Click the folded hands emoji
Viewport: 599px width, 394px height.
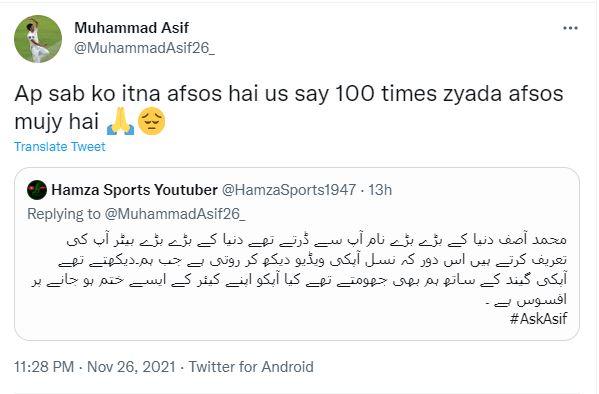(120, 122)
